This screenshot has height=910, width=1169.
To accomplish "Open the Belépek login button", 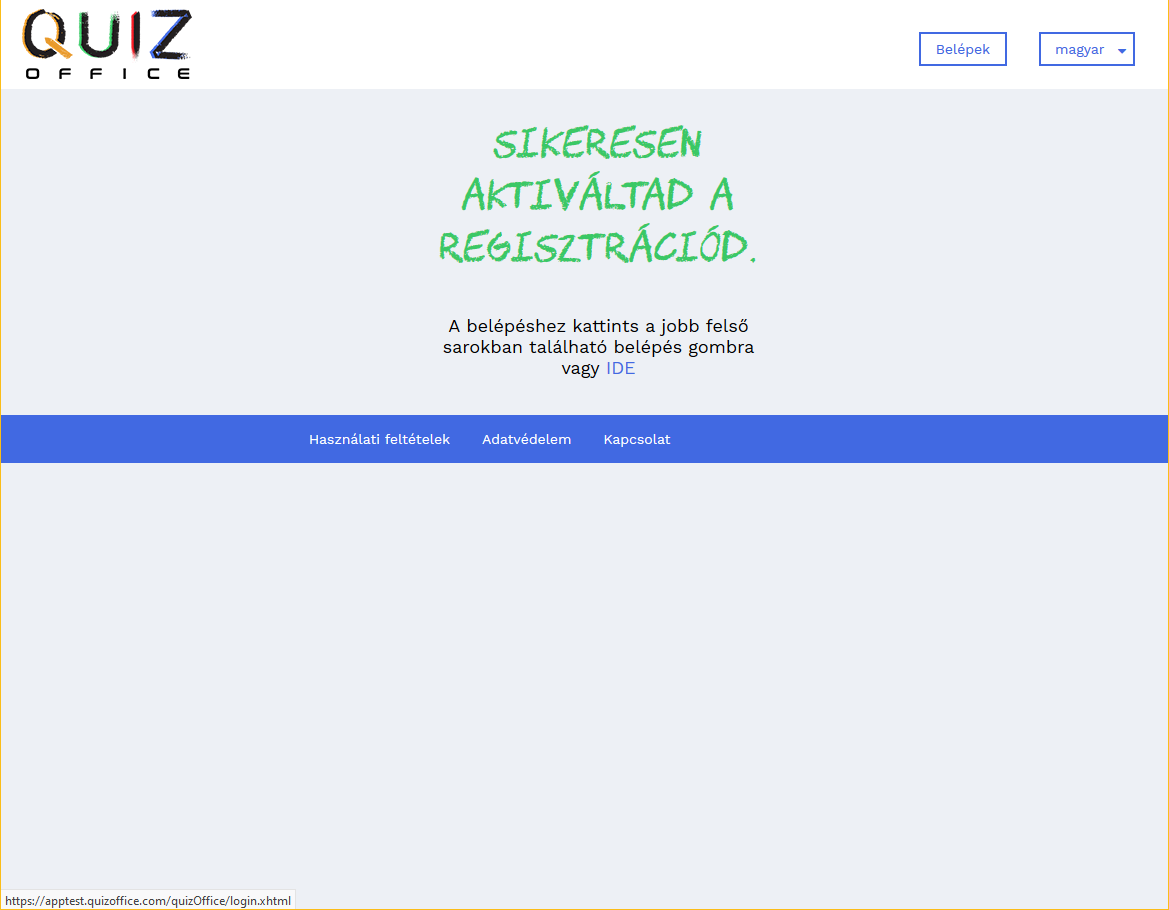I will click(962, 49).
